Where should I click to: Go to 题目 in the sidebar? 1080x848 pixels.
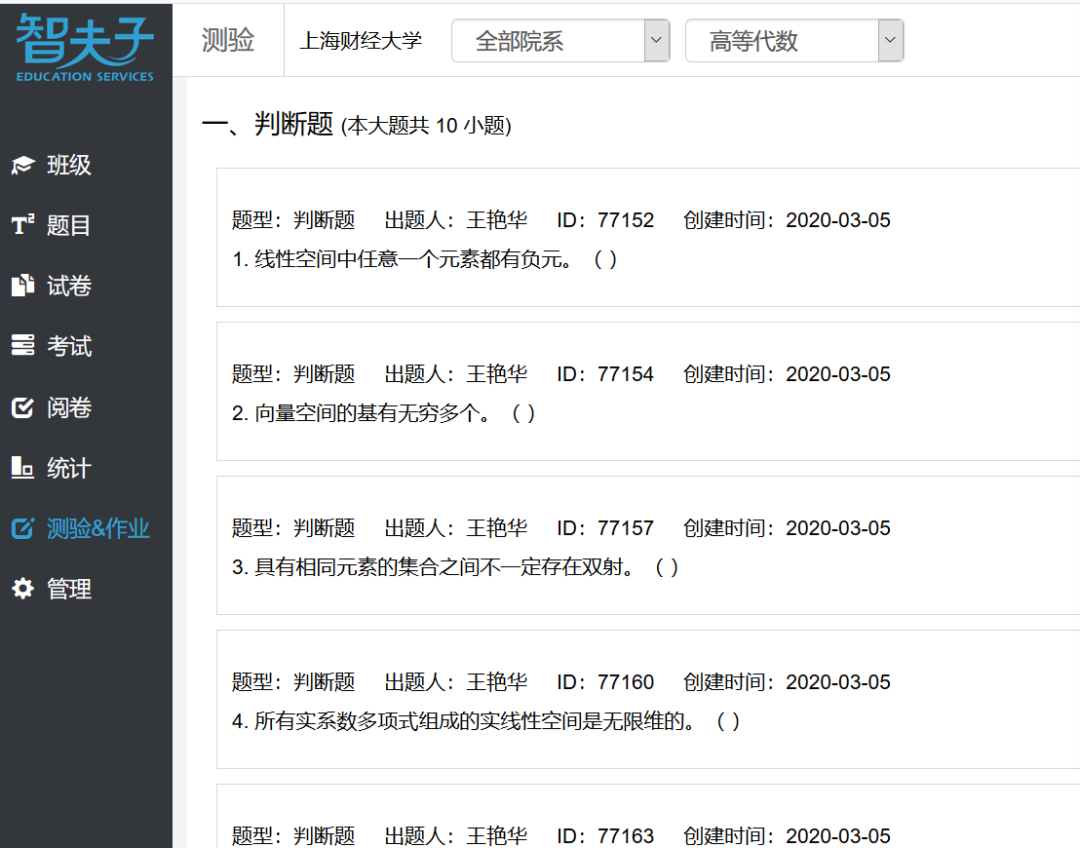click(x=69, y=225)
